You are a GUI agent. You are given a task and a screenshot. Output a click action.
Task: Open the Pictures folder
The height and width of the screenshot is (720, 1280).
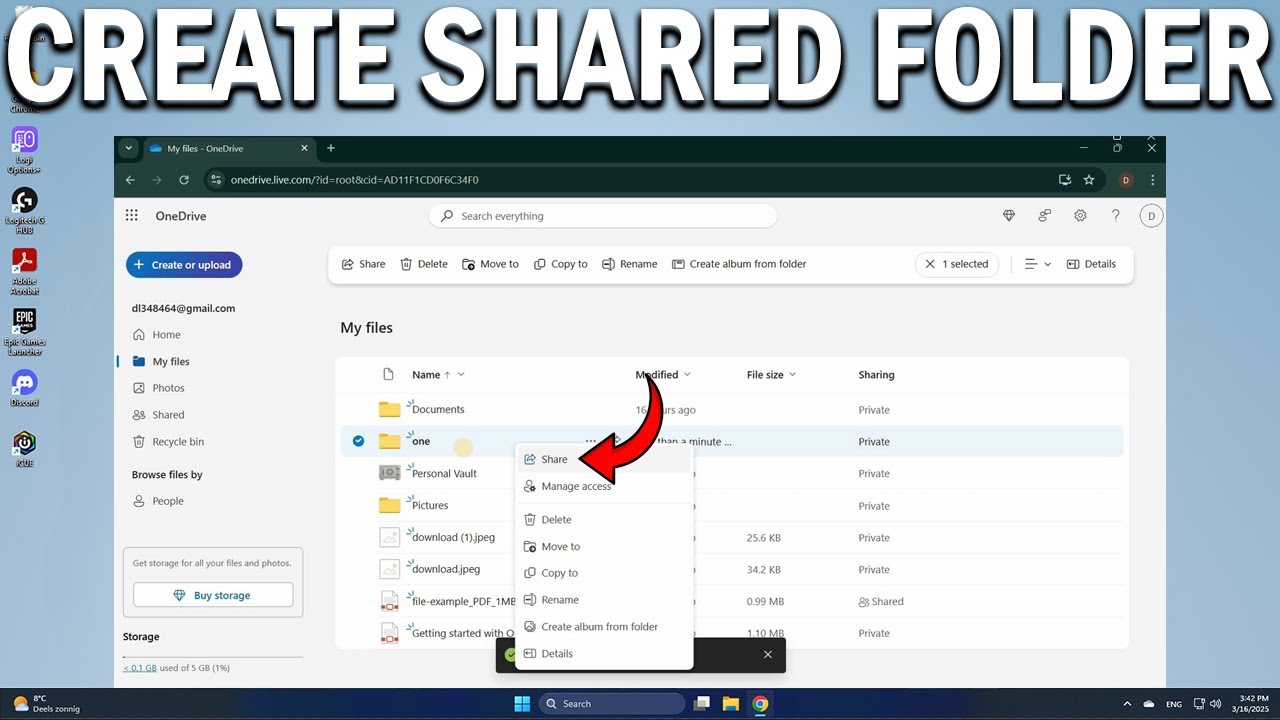pos(430,505)
